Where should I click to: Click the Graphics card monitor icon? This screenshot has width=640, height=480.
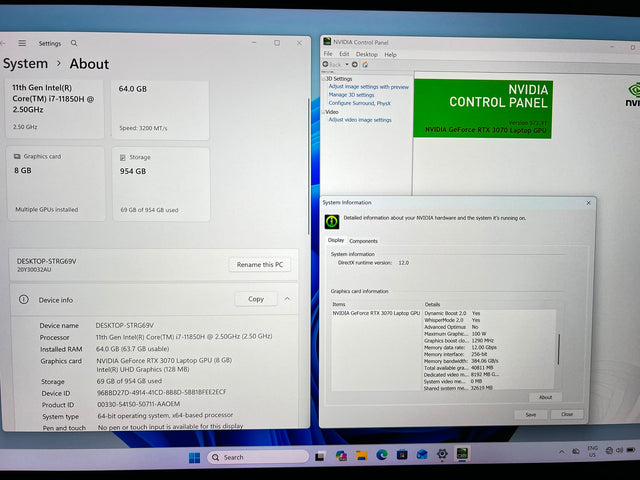pyautogui.click(x=17, y=156)
